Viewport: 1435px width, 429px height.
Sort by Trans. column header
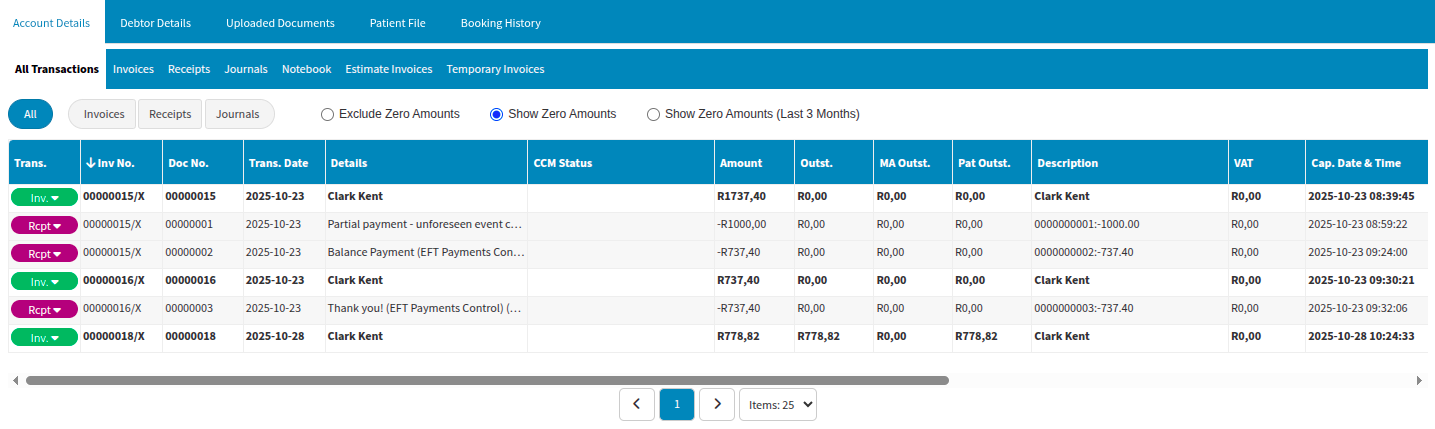pyautogui.click(x=44, y=162)
